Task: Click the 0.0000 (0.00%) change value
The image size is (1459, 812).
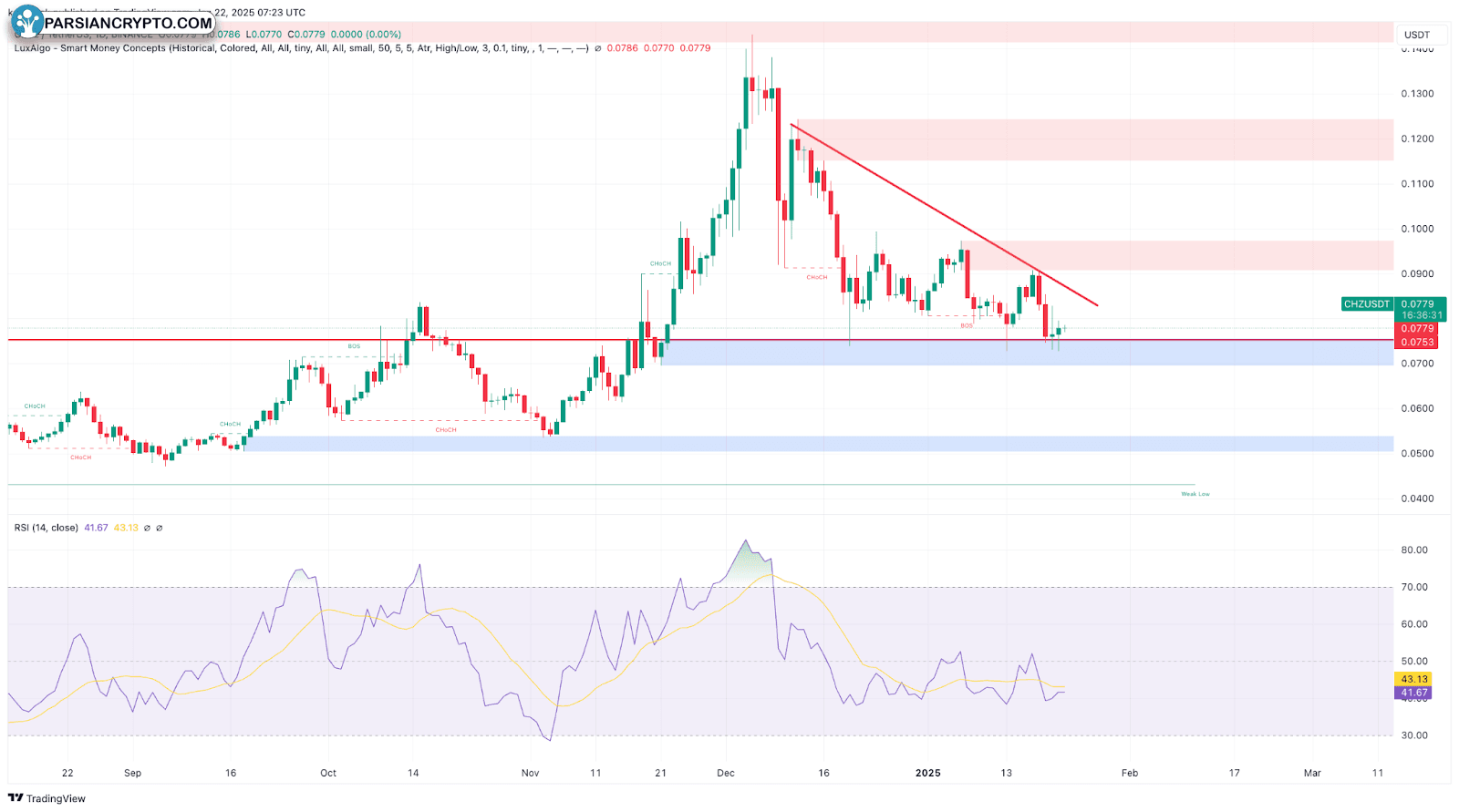Action: pos(365,35)
